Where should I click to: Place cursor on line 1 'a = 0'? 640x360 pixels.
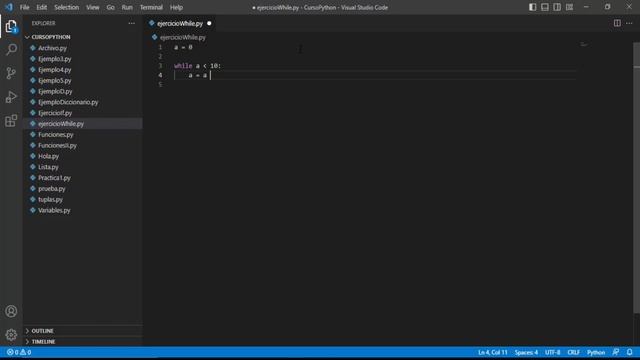[183, 47]
